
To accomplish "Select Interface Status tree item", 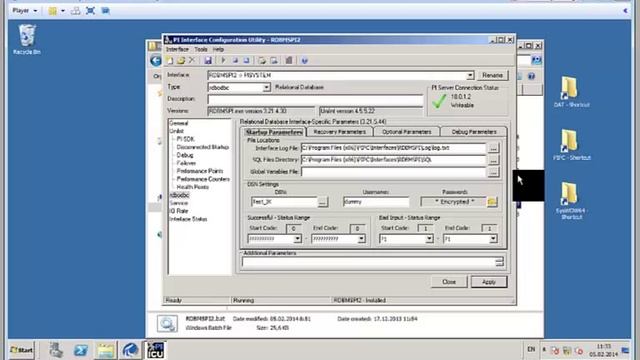I will (188, 219).
